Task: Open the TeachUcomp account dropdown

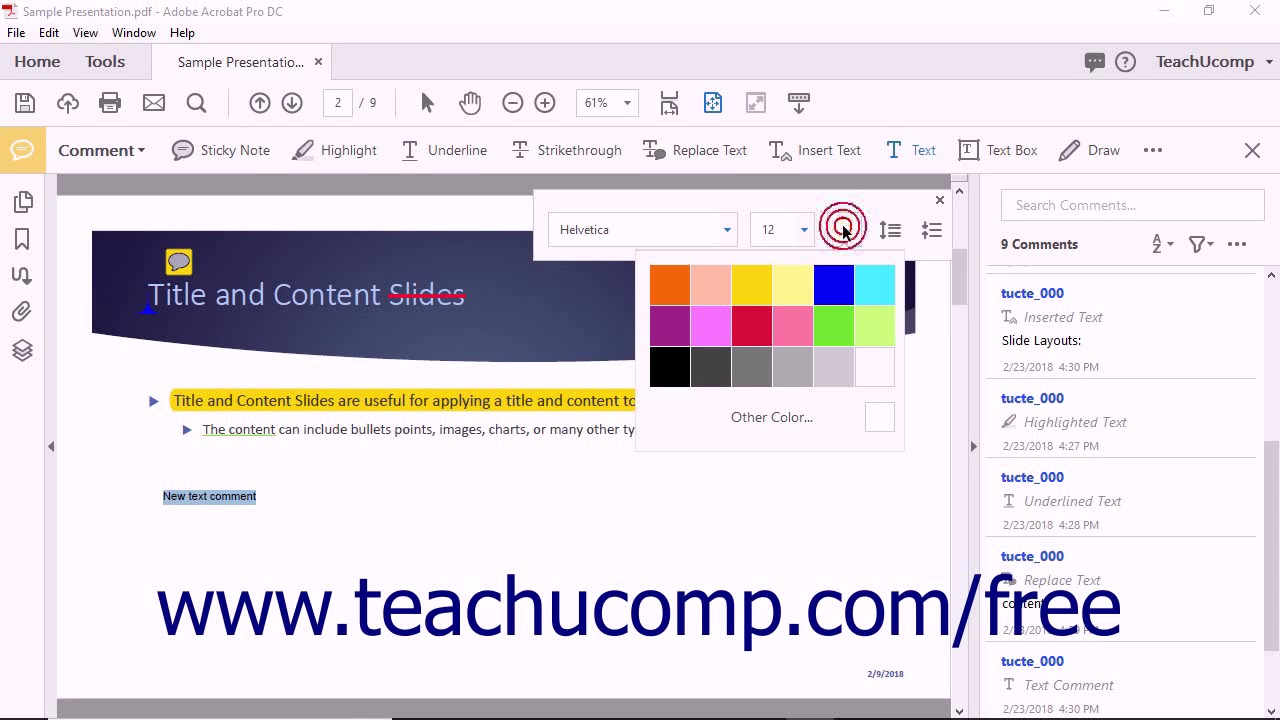Action: 1214,62
